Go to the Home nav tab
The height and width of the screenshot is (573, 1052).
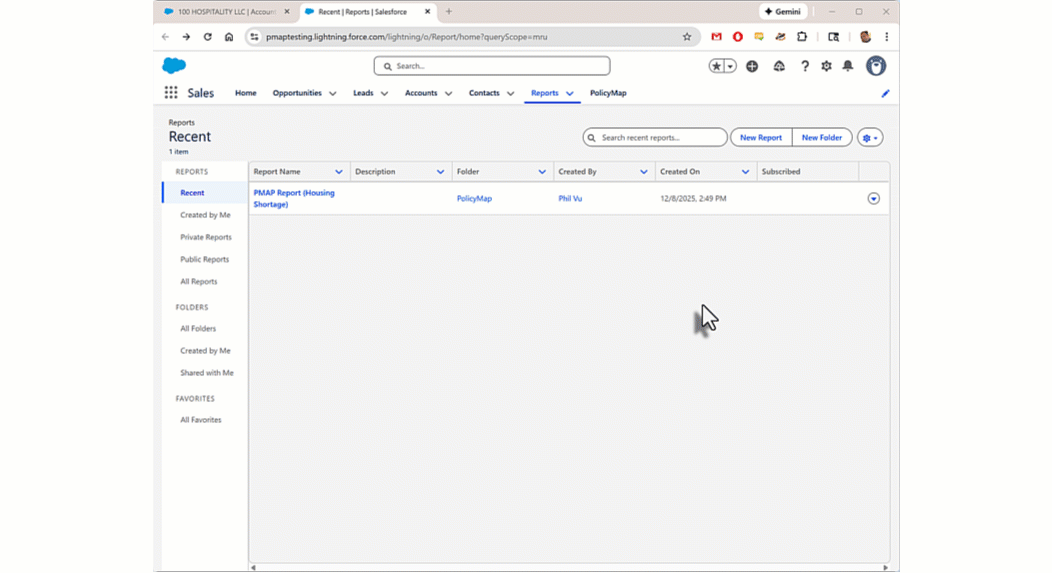tap(246, 93)
